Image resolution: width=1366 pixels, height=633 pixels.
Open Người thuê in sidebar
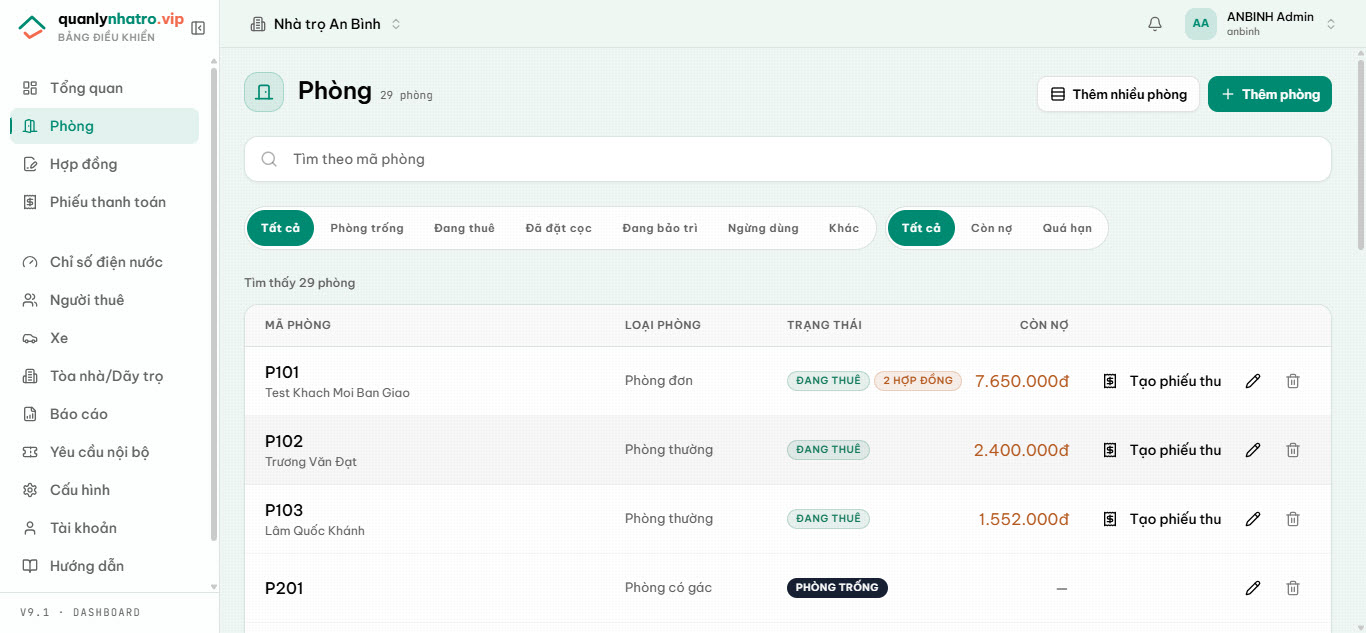coord(105,300)
